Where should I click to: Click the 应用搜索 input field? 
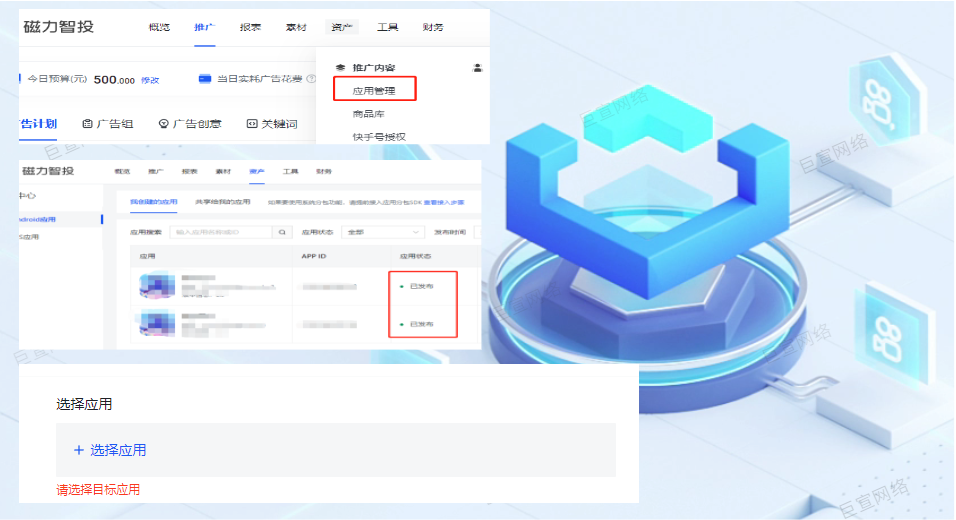point(222,232)
